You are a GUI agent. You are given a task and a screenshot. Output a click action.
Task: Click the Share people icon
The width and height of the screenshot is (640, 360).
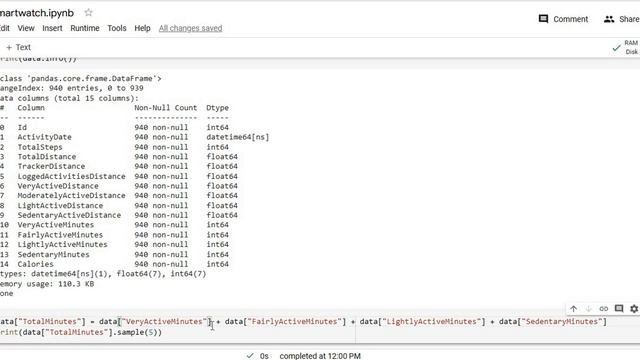[x=609, y=19]
